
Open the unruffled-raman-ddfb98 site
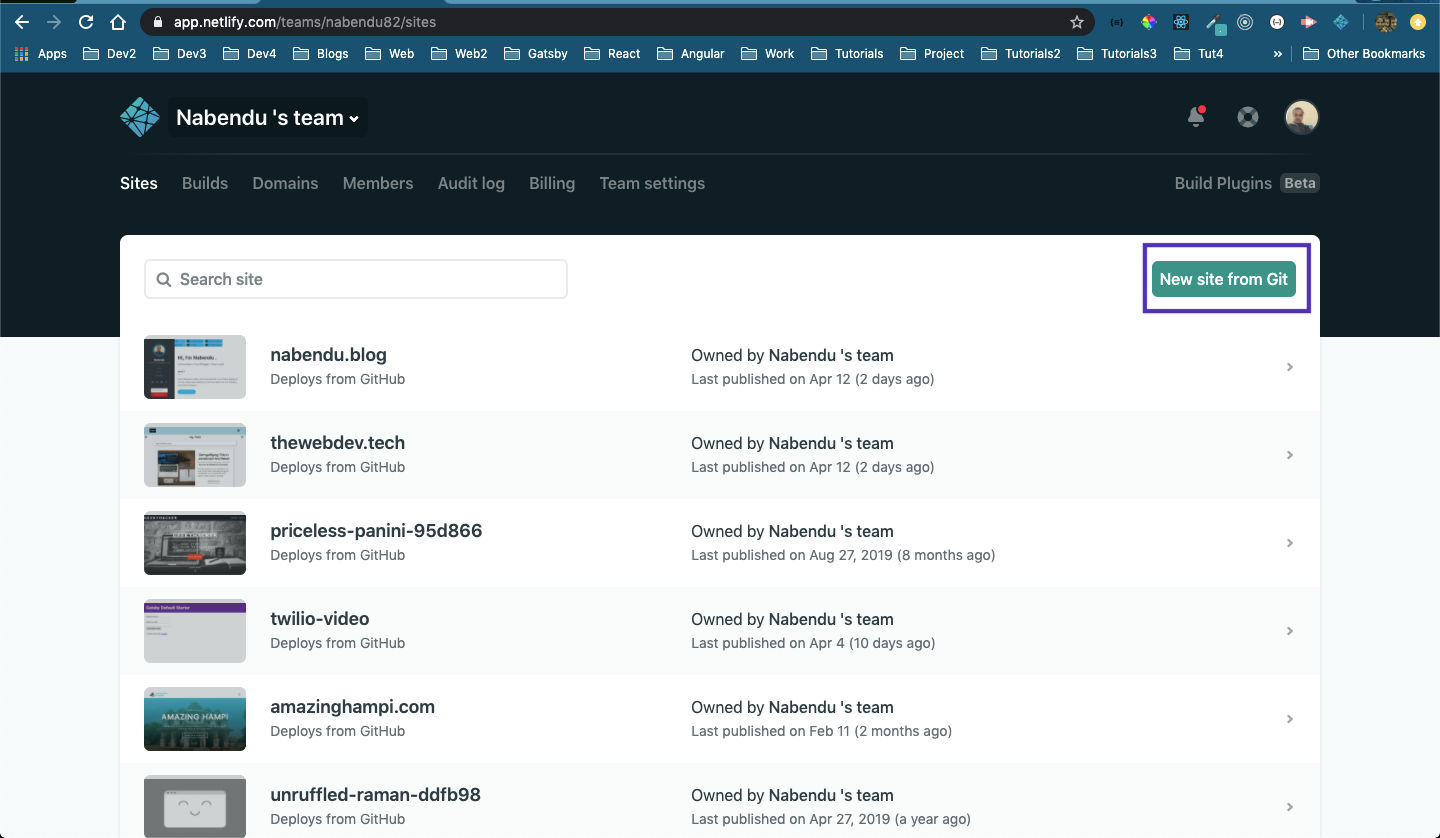[x=375, y=795]
